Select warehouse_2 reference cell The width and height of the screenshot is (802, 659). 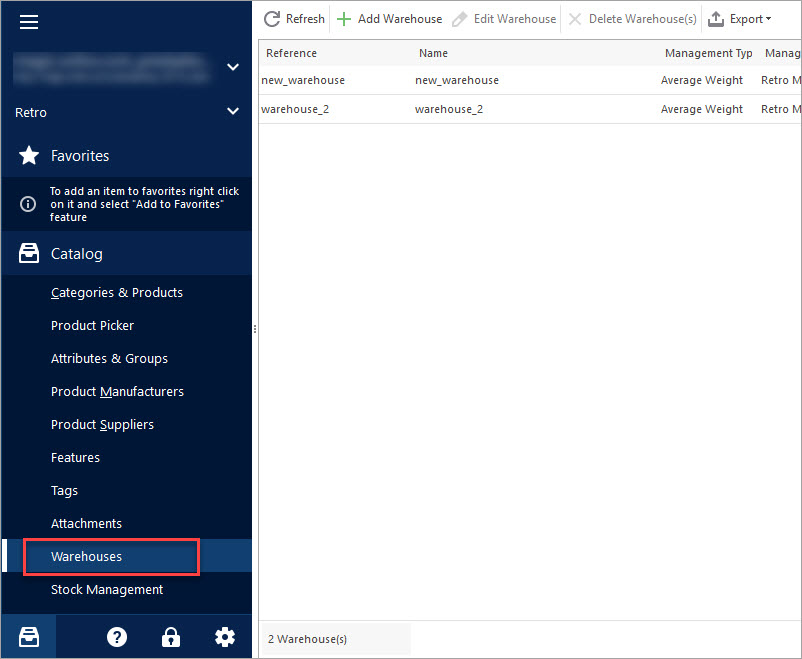[x=295, y=109]
